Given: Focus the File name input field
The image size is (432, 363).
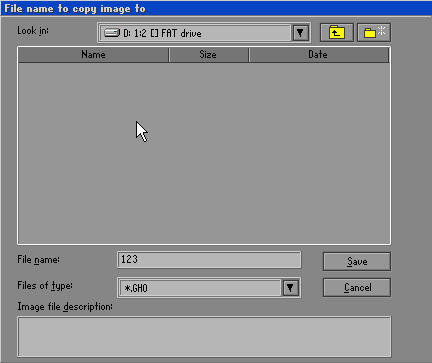Looking at the screenshot, I should (209, 260).
